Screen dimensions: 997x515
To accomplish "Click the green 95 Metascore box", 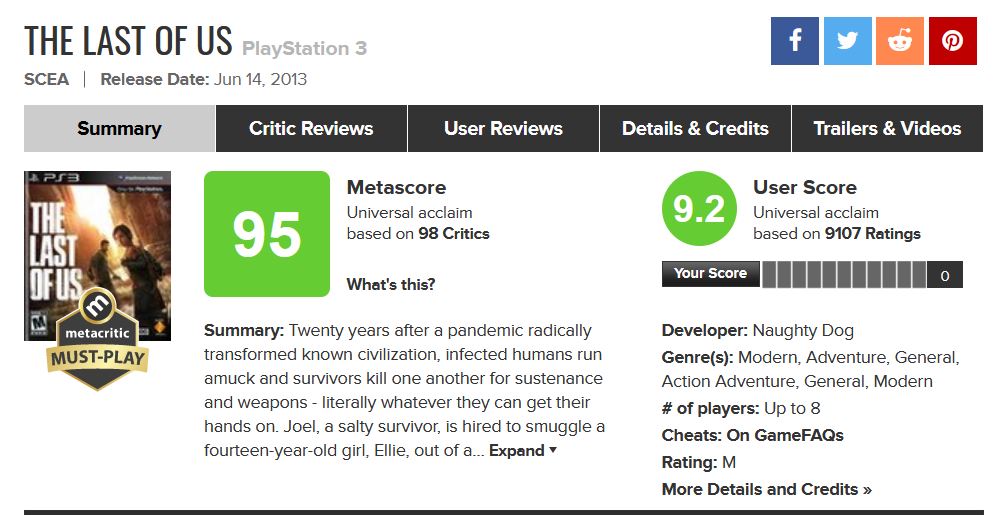I will tap(267, 234).
